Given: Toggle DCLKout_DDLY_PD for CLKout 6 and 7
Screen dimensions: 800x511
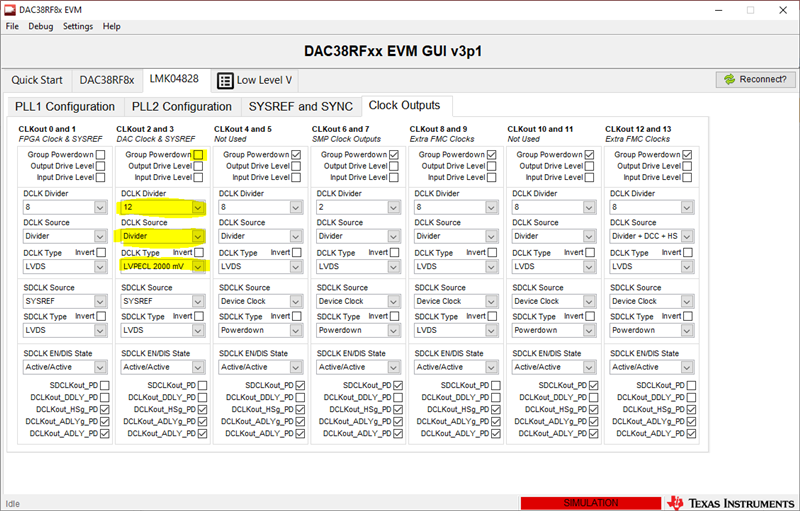Looking at the screenshot, I should [x=398, y=397].
